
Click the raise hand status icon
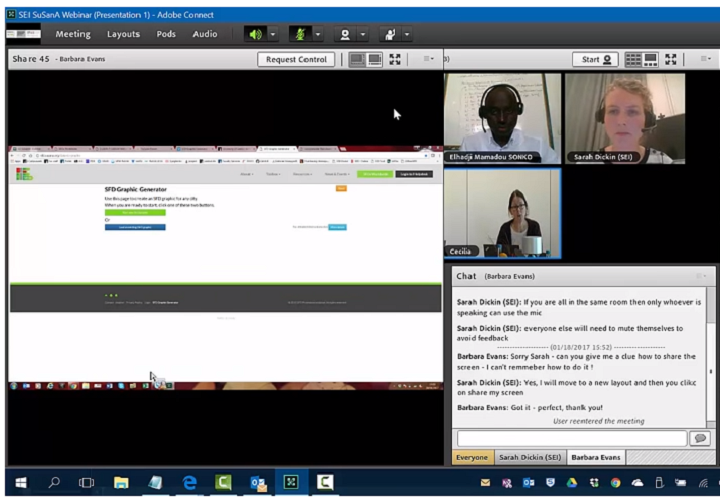coord(388,34)
